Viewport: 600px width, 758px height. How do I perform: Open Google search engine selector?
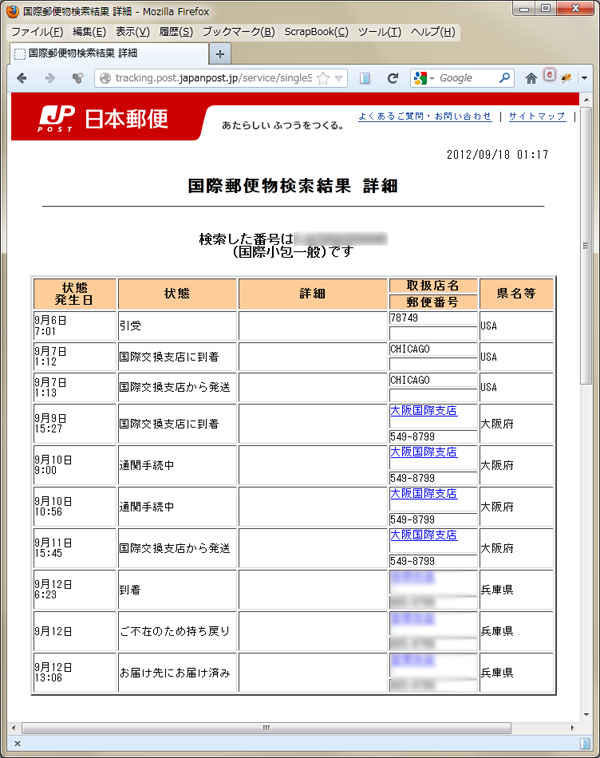[x=424, y=78]
